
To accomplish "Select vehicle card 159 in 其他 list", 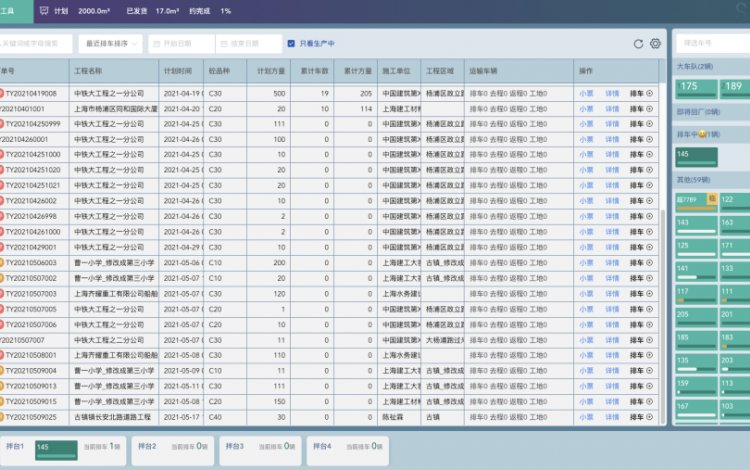I will coord(696,387).
